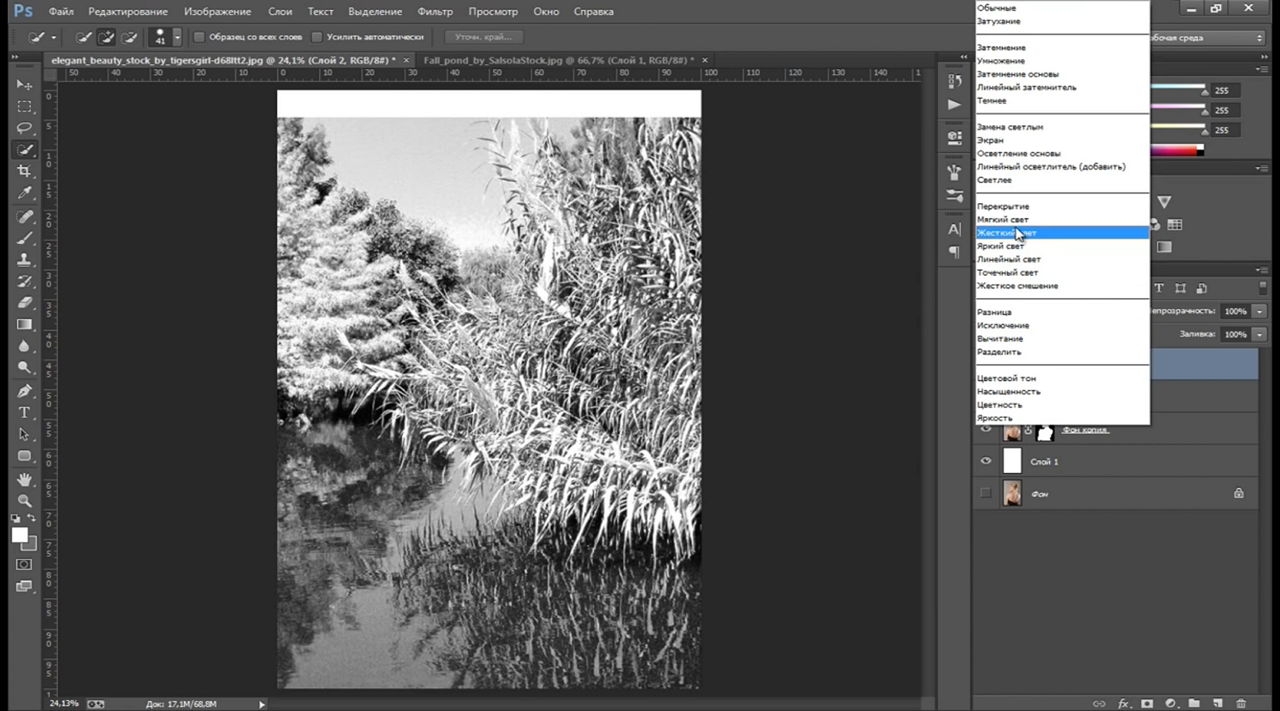
Task: Select the Zoom tool
Action: 25,500
